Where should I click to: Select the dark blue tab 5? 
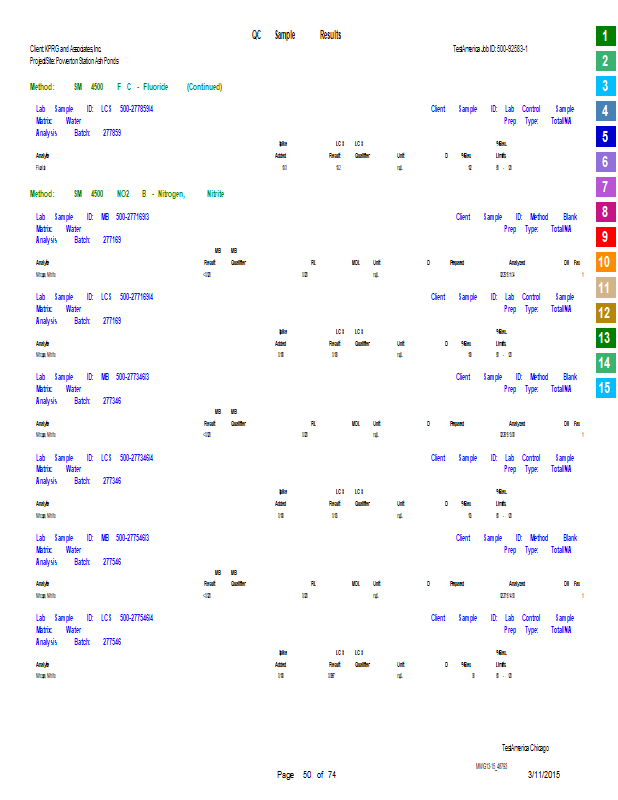604,137
